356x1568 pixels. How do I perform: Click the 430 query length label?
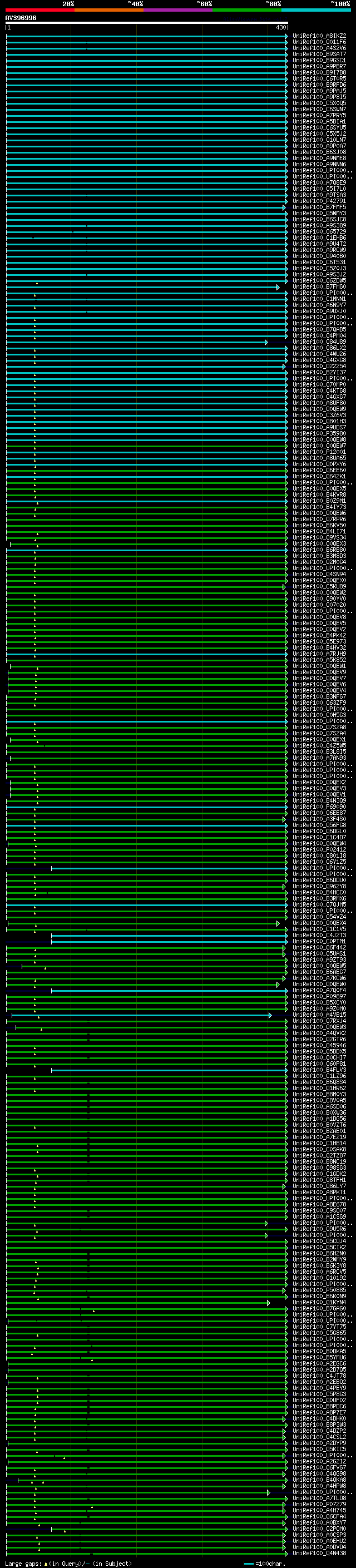click(280, 27)
